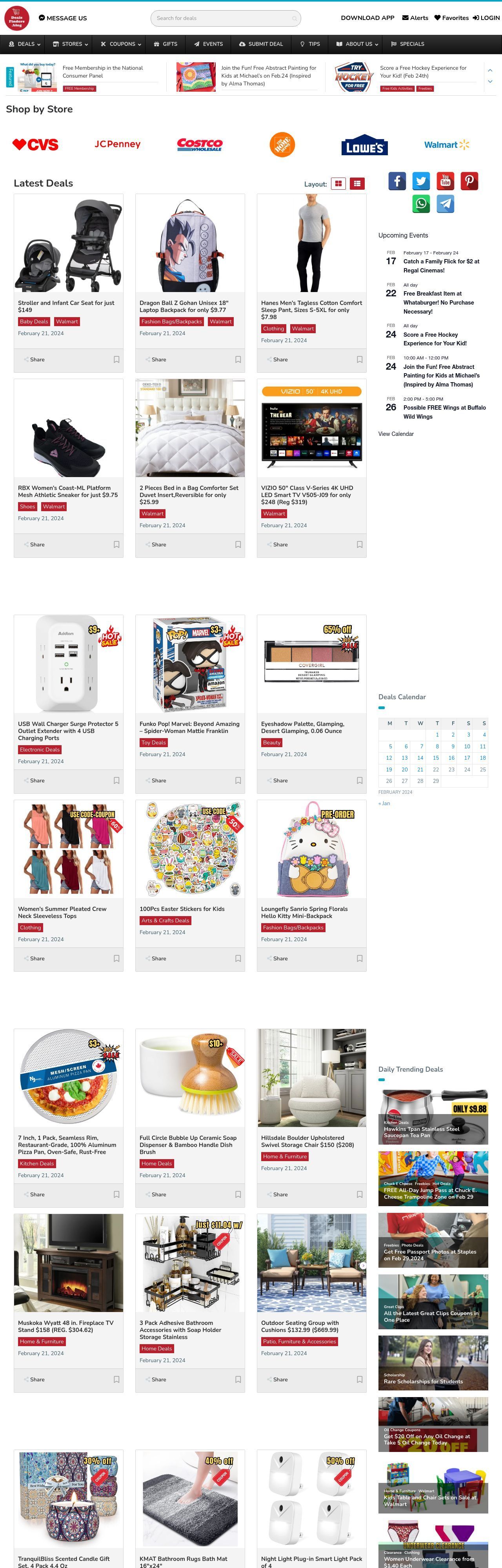The image size is (502, 1568).
Task: Open the YouTube social icon
Action: coord(446,181)
